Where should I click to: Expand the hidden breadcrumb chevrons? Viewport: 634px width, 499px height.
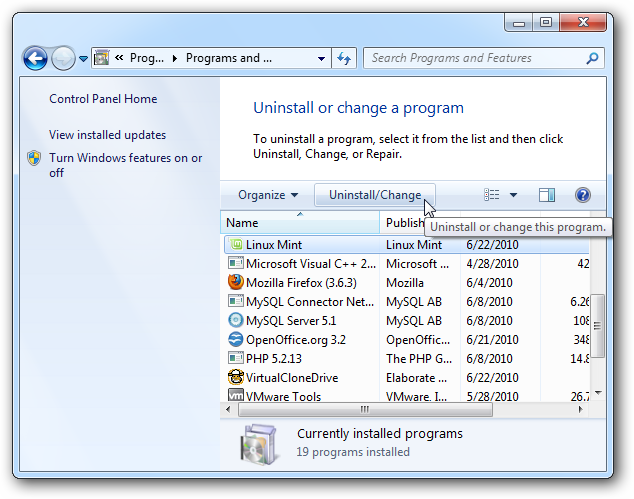(x=119, y=58)
